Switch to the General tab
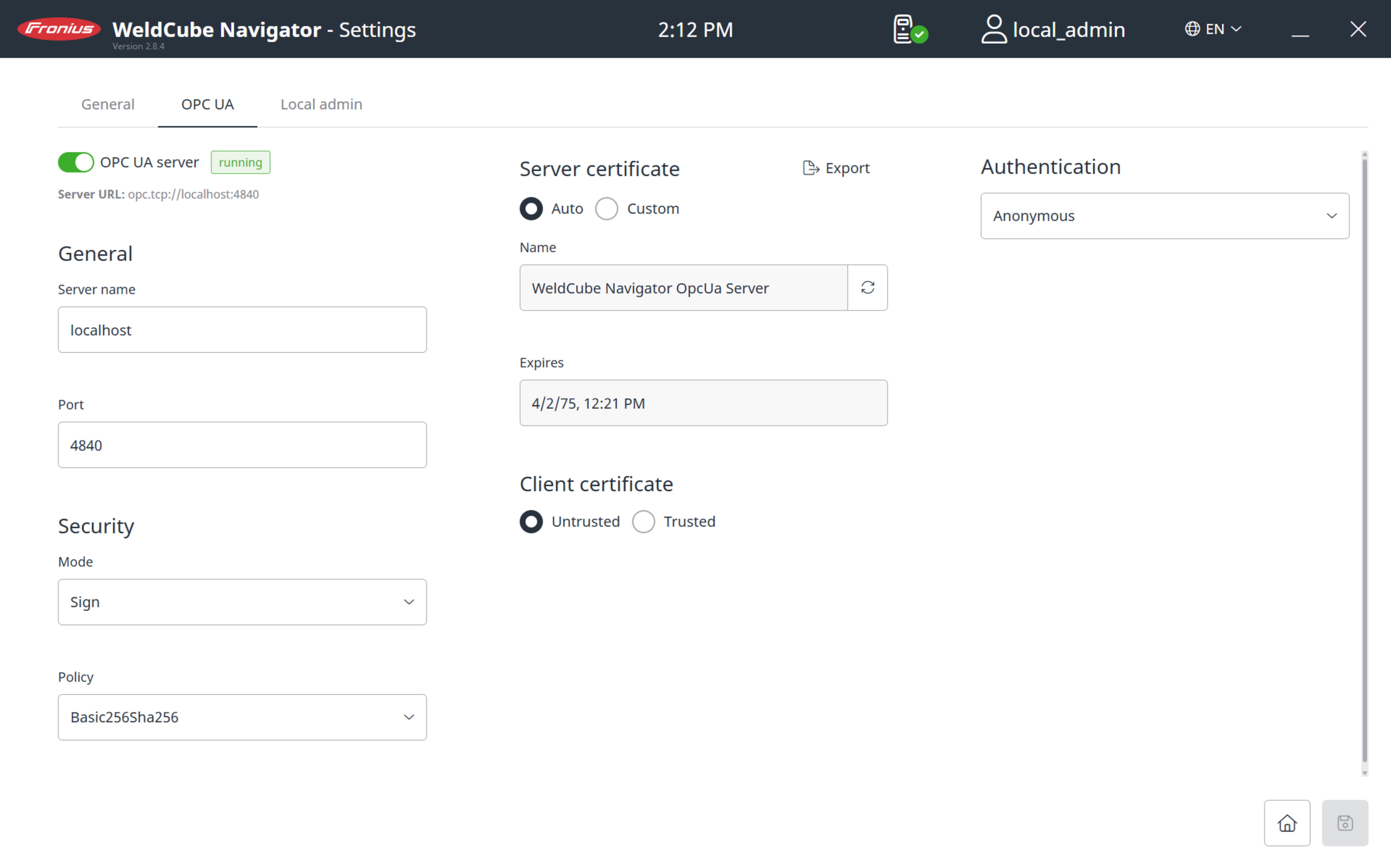The height and width of the screenshot is (868, 1391). pos(108,104)
